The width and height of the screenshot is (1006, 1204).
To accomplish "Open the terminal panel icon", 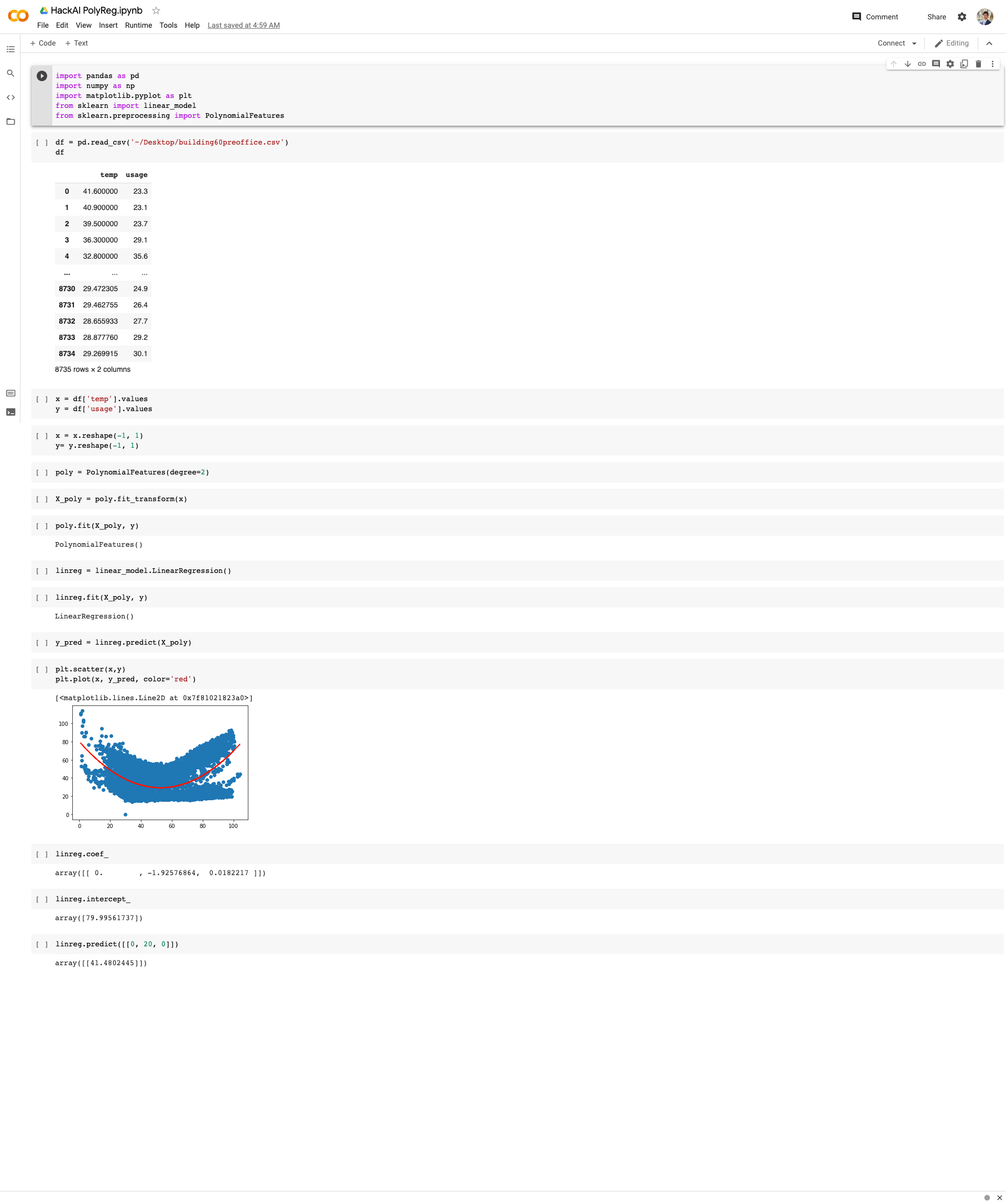I will click(x=10, y=412).
